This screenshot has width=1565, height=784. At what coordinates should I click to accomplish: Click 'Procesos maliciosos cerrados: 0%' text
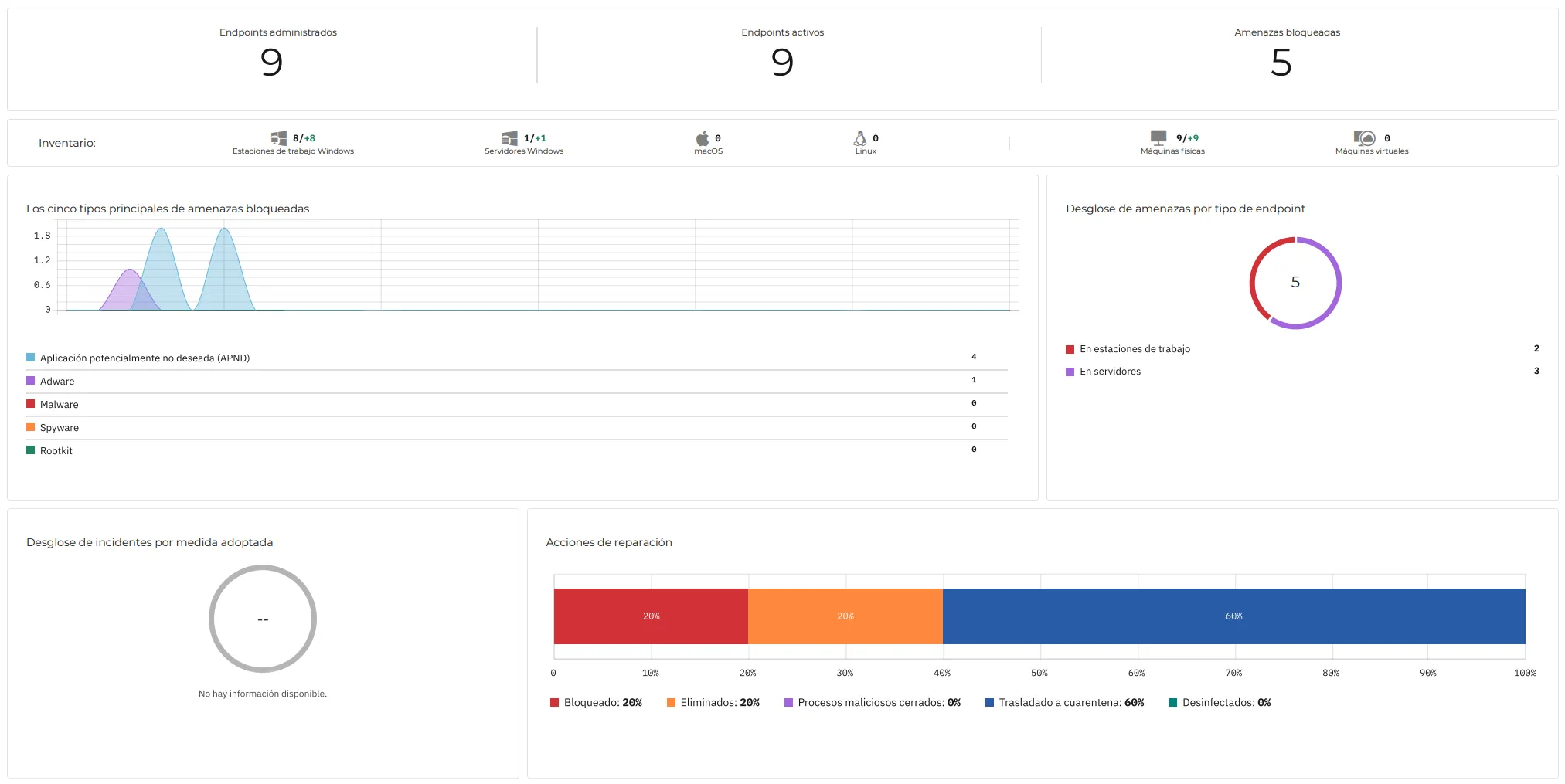coord(879,703)
